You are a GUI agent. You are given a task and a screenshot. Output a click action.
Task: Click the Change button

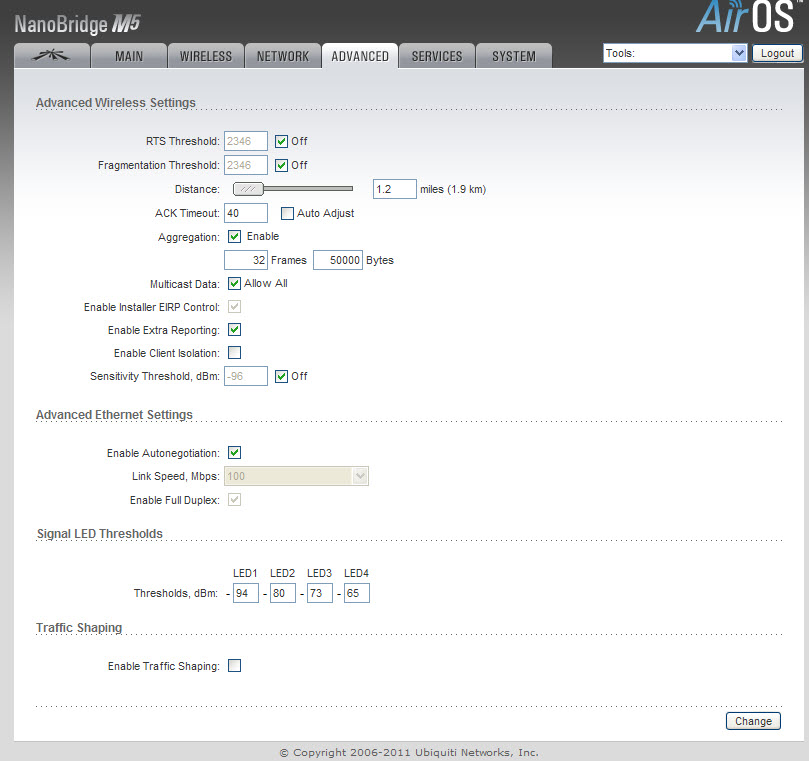tap(753, 721)
